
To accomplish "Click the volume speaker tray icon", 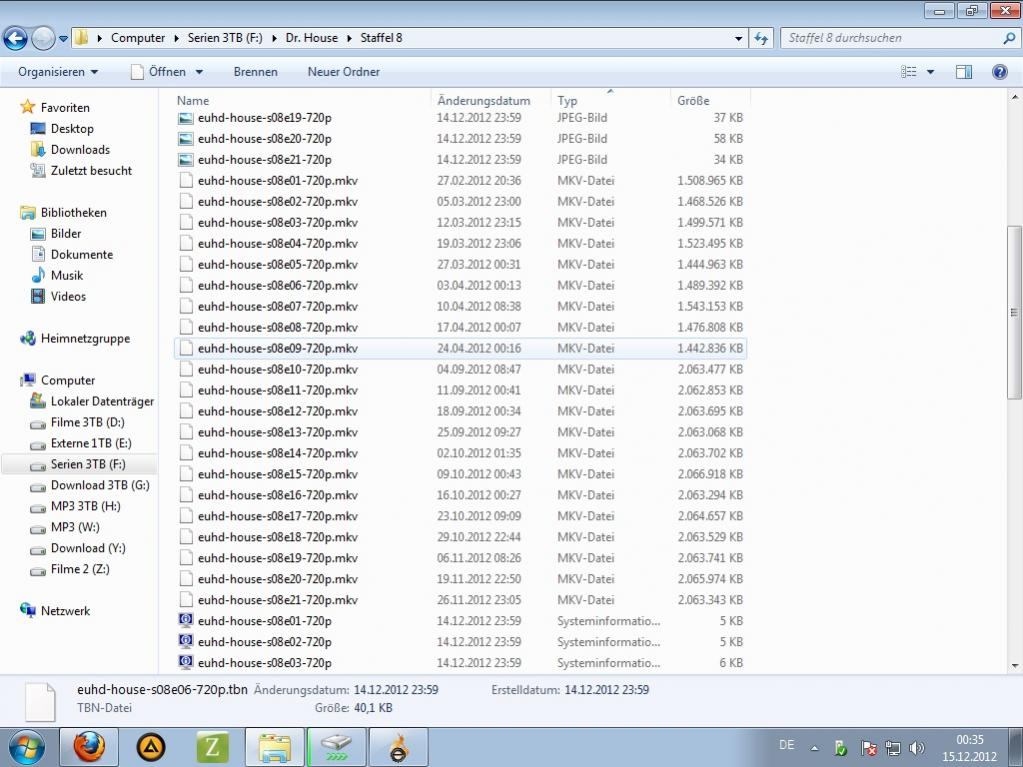I will pyautogui.click(x=917, y=748).
